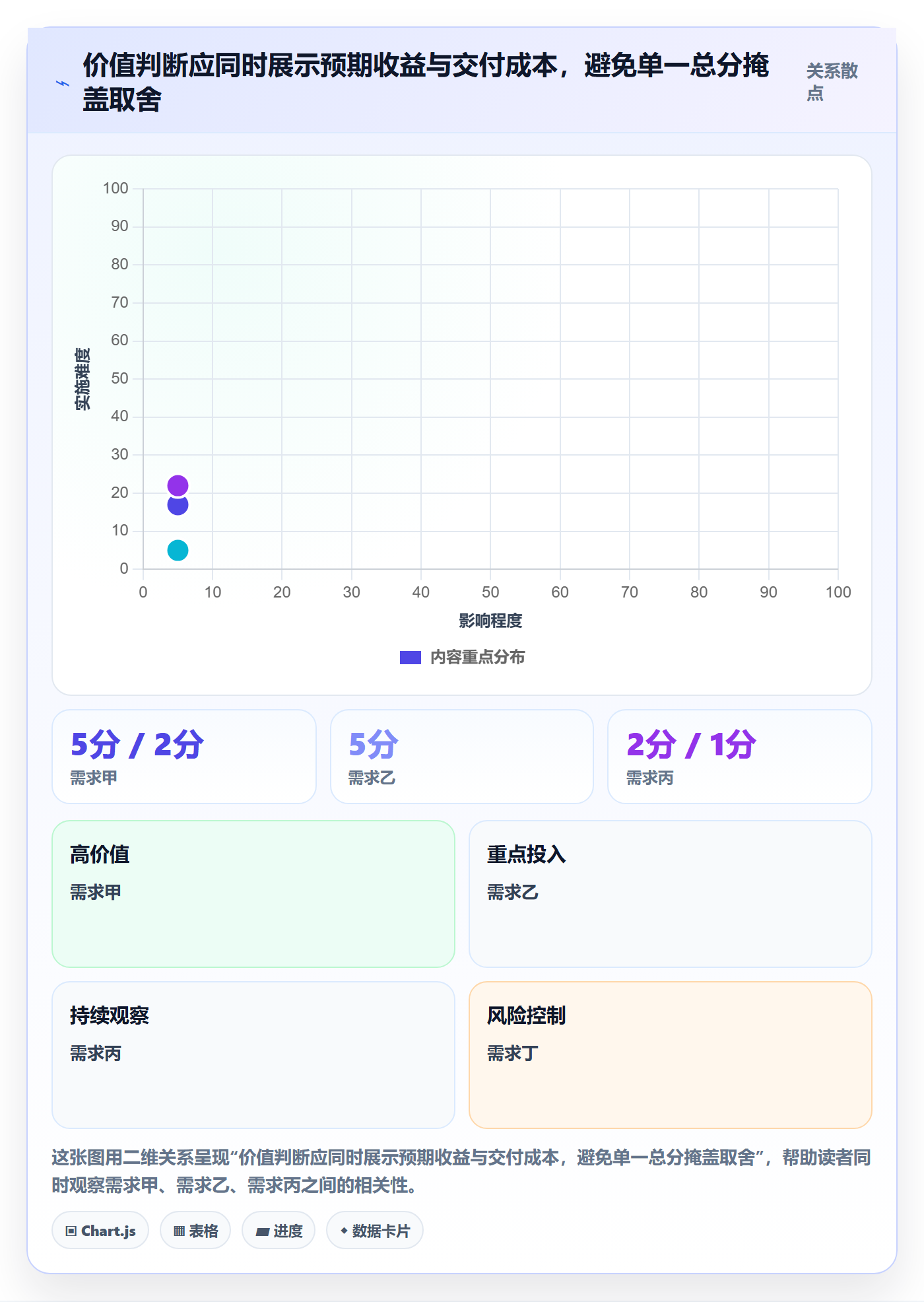Screen dimensions: 924x1302
Task: Open the 5分 需求乙 stat card
Action: (462, 757)
